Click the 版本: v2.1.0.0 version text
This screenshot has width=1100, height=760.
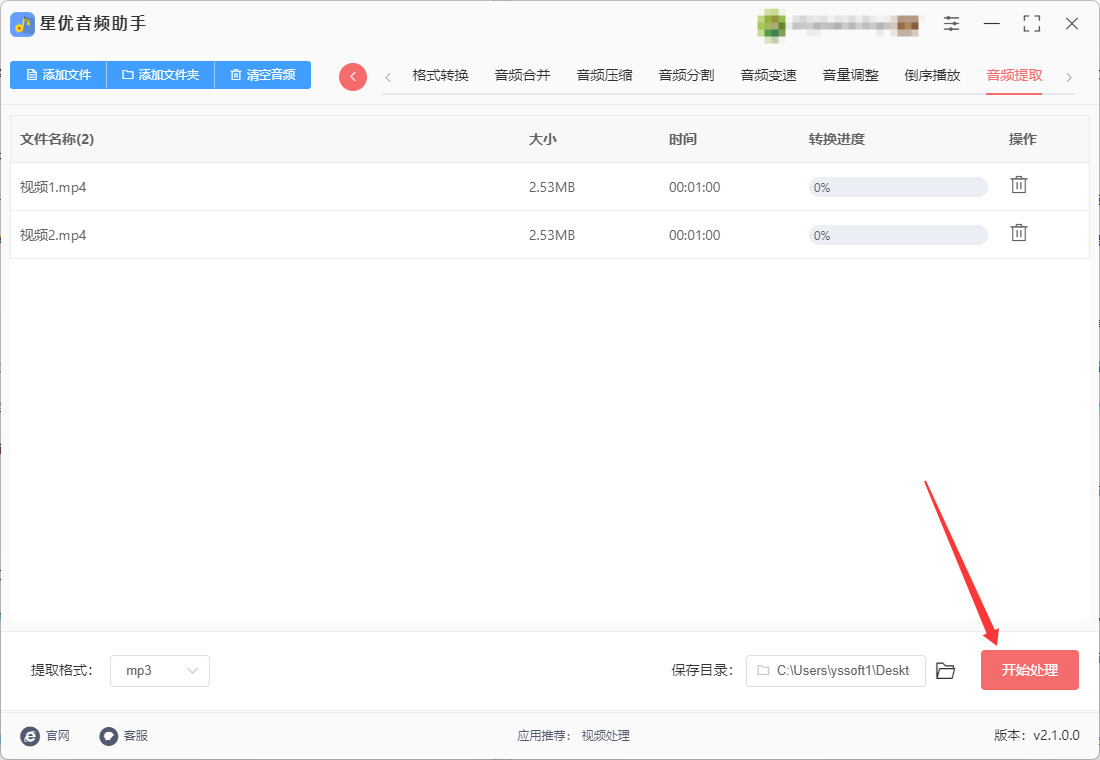click(x=1037, y=735)
